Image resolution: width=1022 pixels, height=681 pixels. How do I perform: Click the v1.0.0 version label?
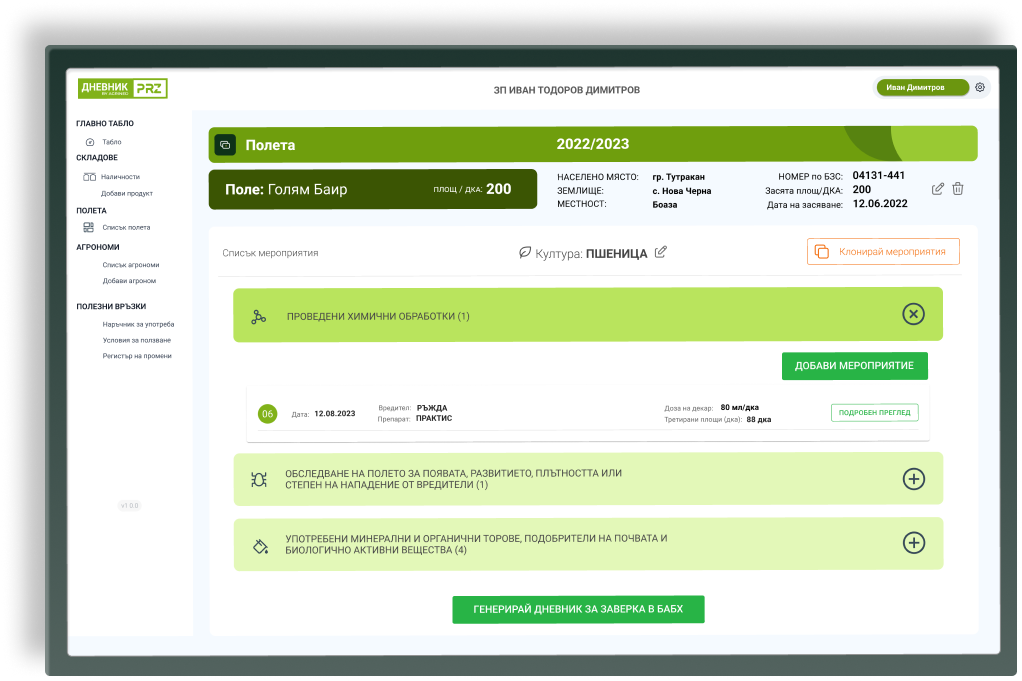click(129, 506)
